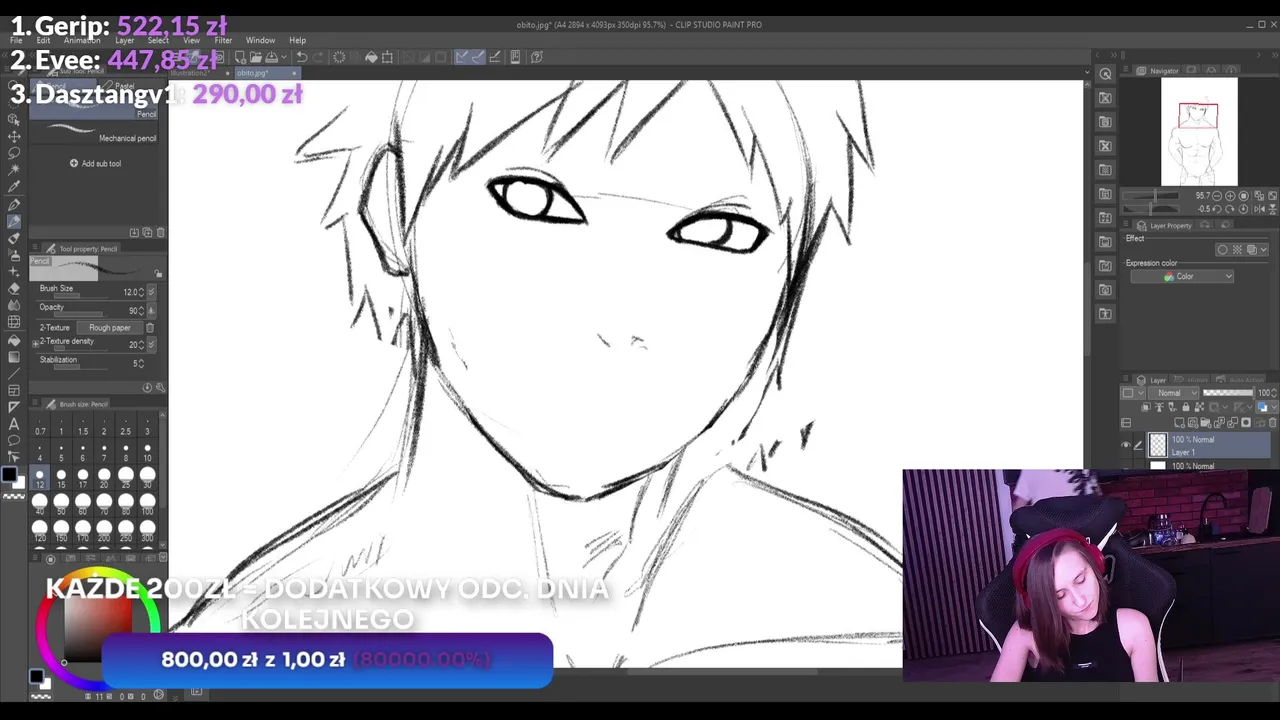Rotate canvas left in Navigator
This screenshot has width=1280, height=720.
point(1217,209)
